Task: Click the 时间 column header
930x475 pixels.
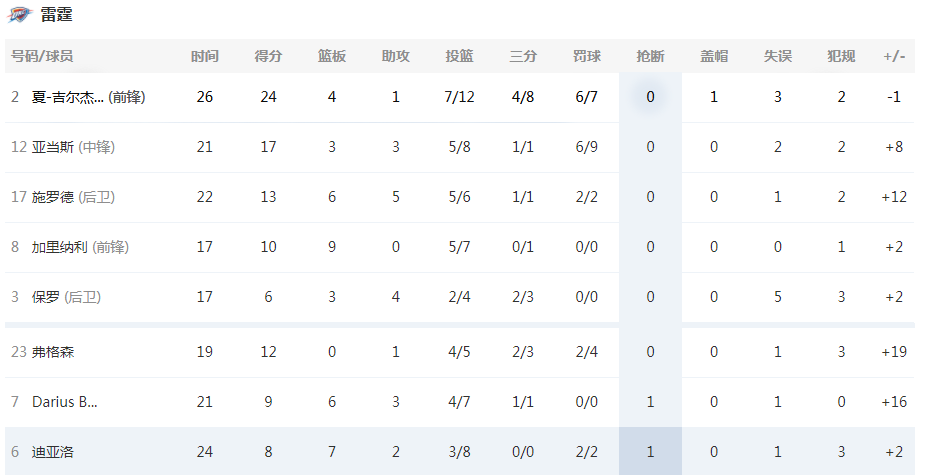Action: point(205,56)
